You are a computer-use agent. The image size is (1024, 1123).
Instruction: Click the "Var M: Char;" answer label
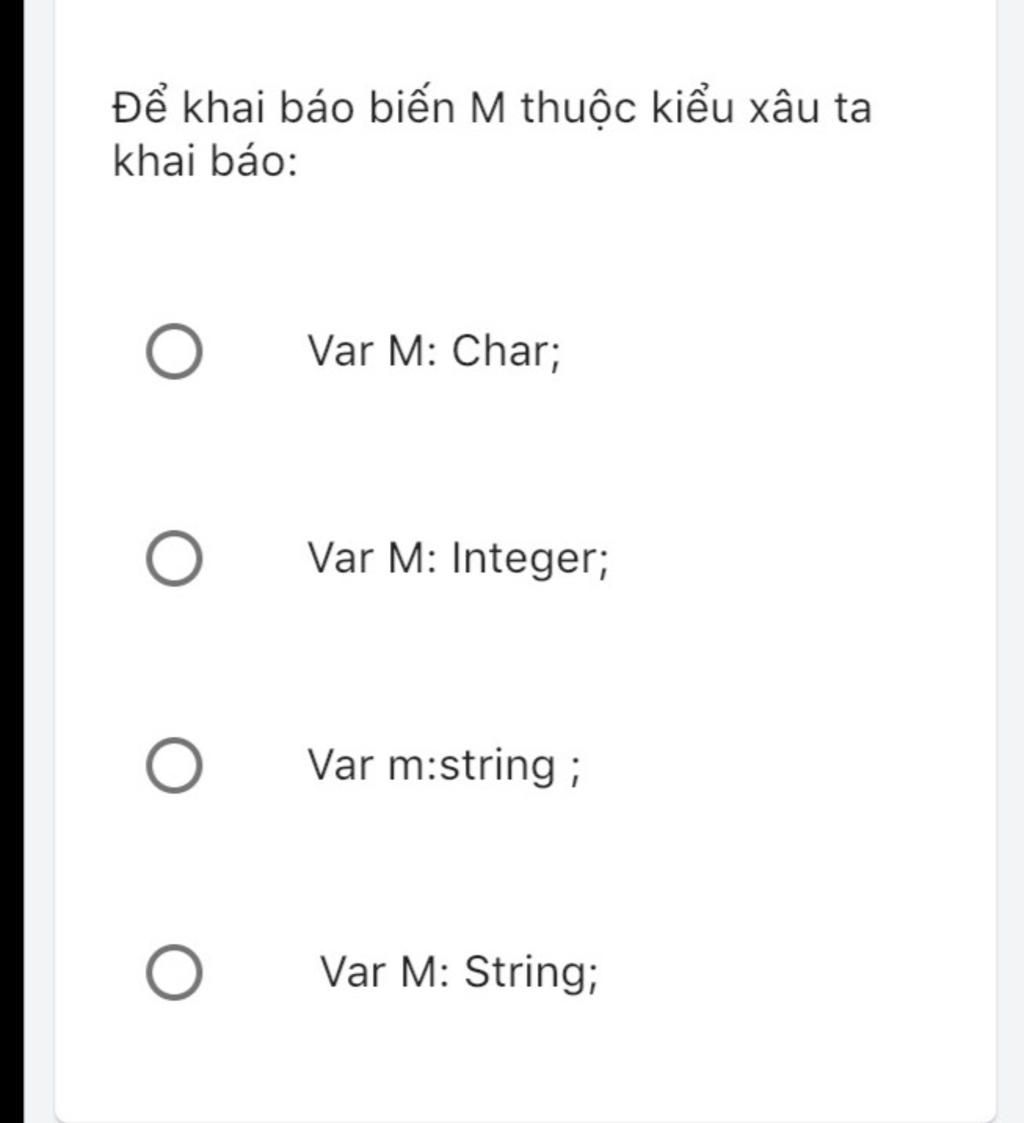pyautogui.click(x=433, y=352)
